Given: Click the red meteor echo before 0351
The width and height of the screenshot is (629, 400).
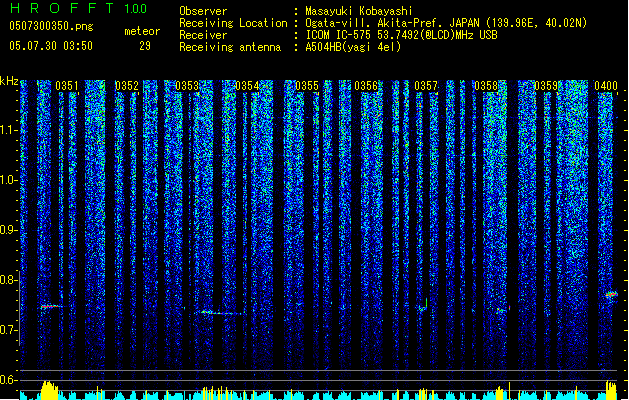Looking at the screenshot, I should [51, 306].
